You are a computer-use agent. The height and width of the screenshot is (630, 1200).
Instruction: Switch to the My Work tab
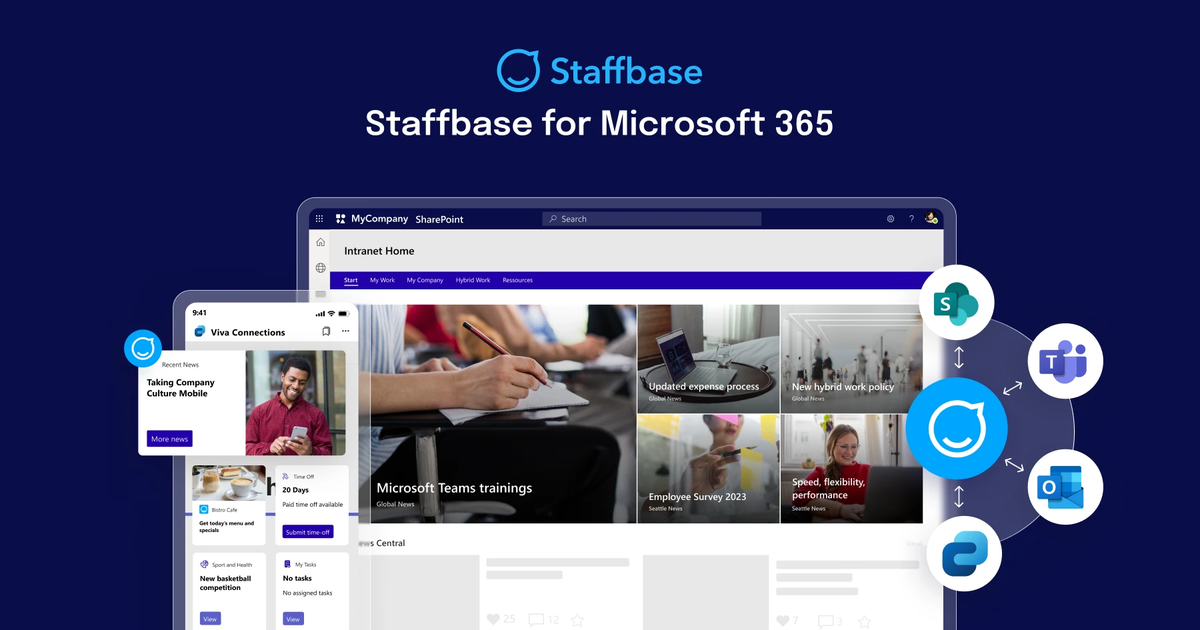pos(382,281)
